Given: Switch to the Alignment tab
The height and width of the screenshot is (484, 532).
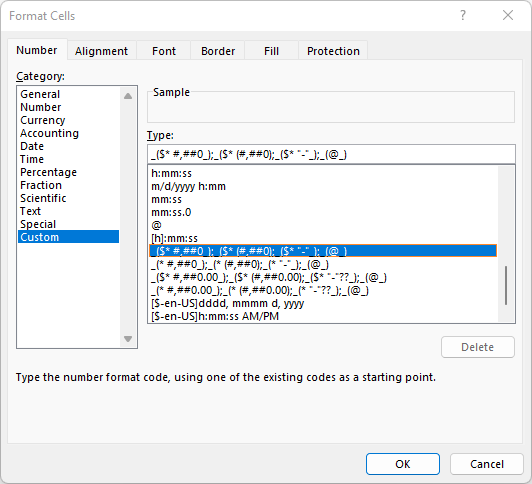Looking at the screenshot, I should 101,51.
